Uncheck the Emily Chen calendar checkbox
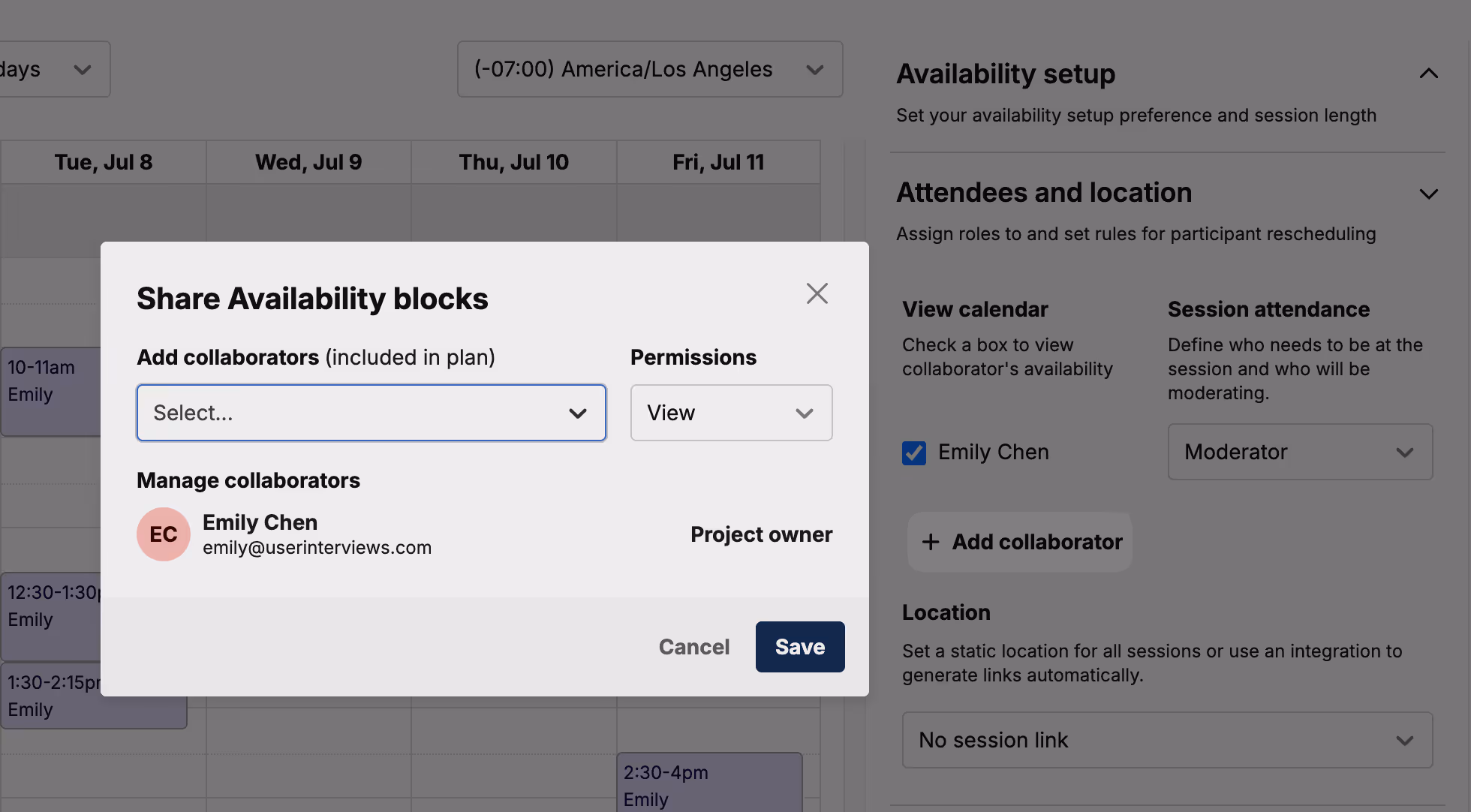 point(913,453)
